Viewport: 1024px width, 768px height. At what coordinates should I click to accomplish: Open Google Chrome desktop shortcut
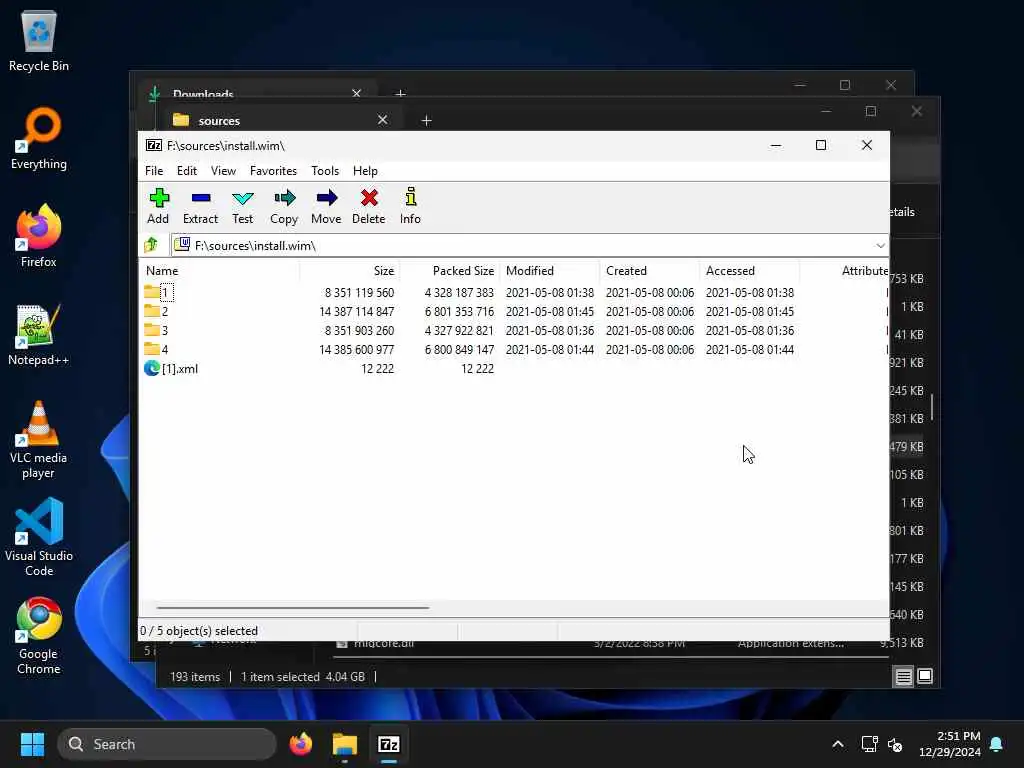pyautogui.click(x=39, y=636)
